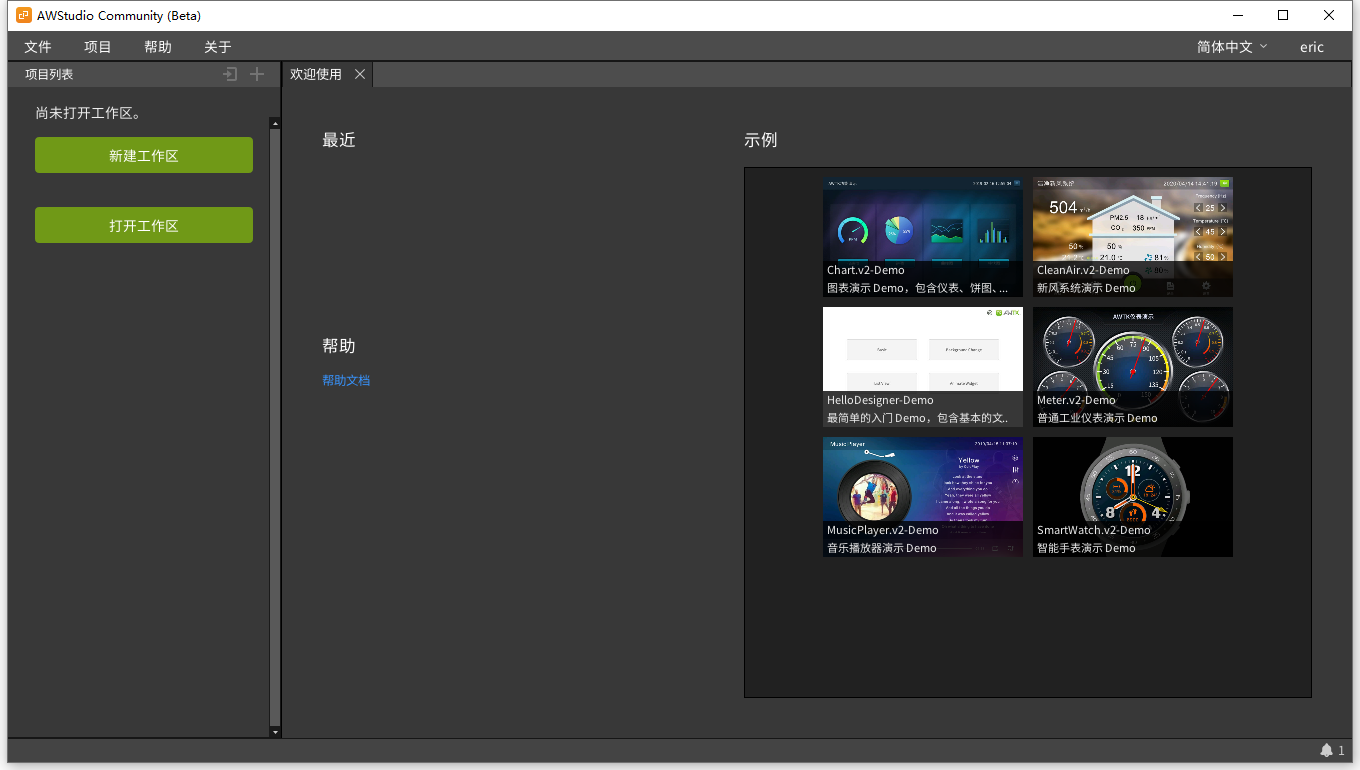The width and height of the screenshot is (1360, 770).
Task: Open the 简体中文 language dropdown
Action: pyautogui.click(x=1232, y=47)
